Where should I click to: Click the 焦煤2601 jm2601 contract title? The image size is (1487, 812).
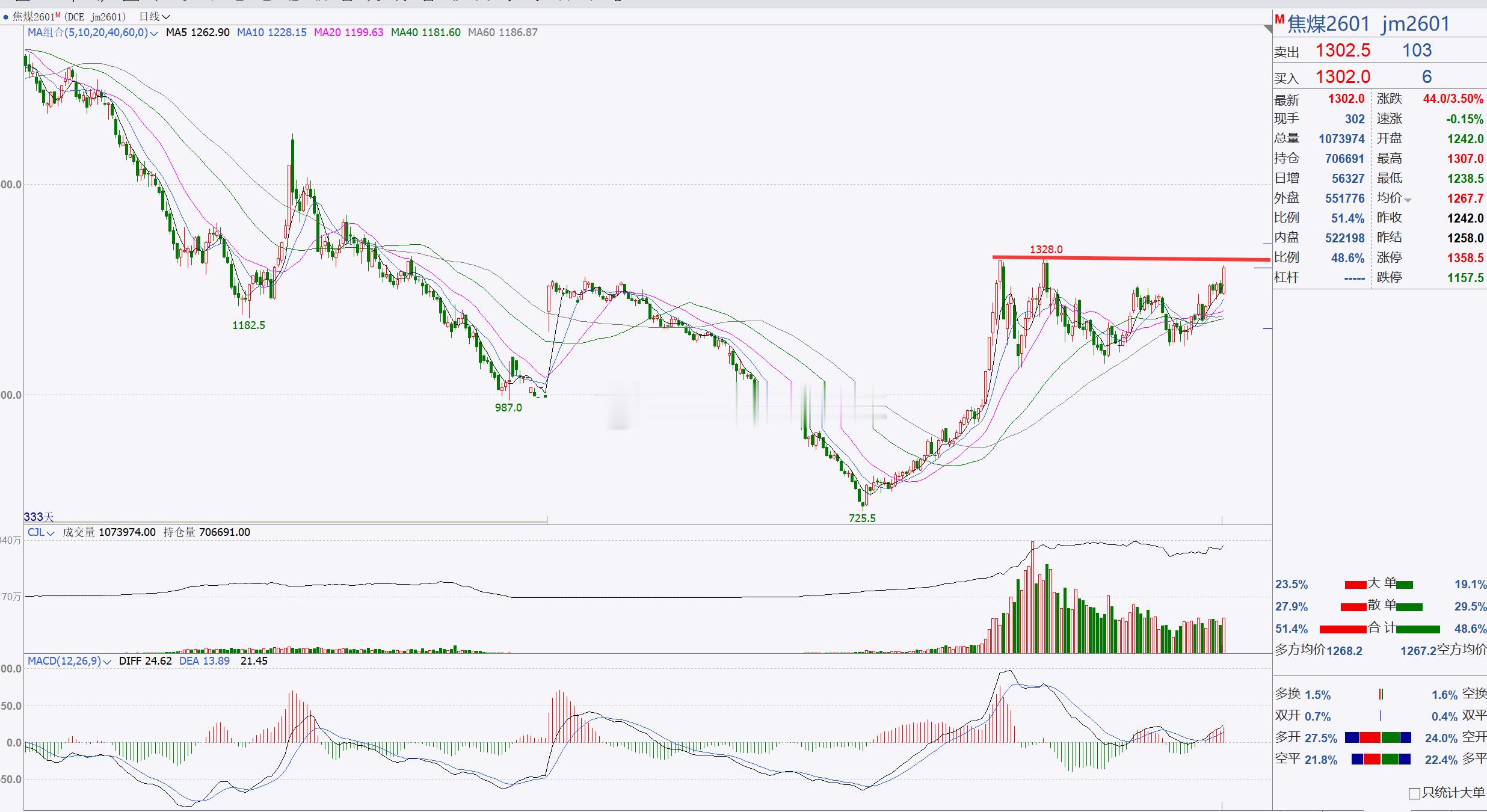pyautogui.click(x=1368, y=24)
